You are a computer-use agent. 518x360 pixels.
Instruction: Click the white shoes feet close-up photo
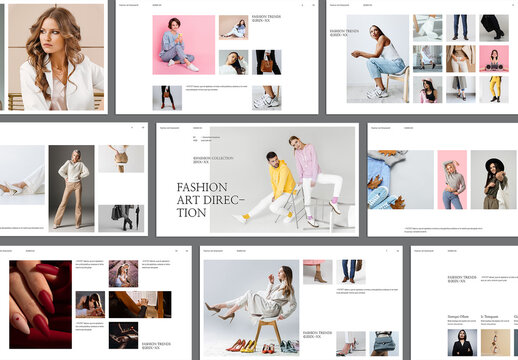(x=22, y=175)
